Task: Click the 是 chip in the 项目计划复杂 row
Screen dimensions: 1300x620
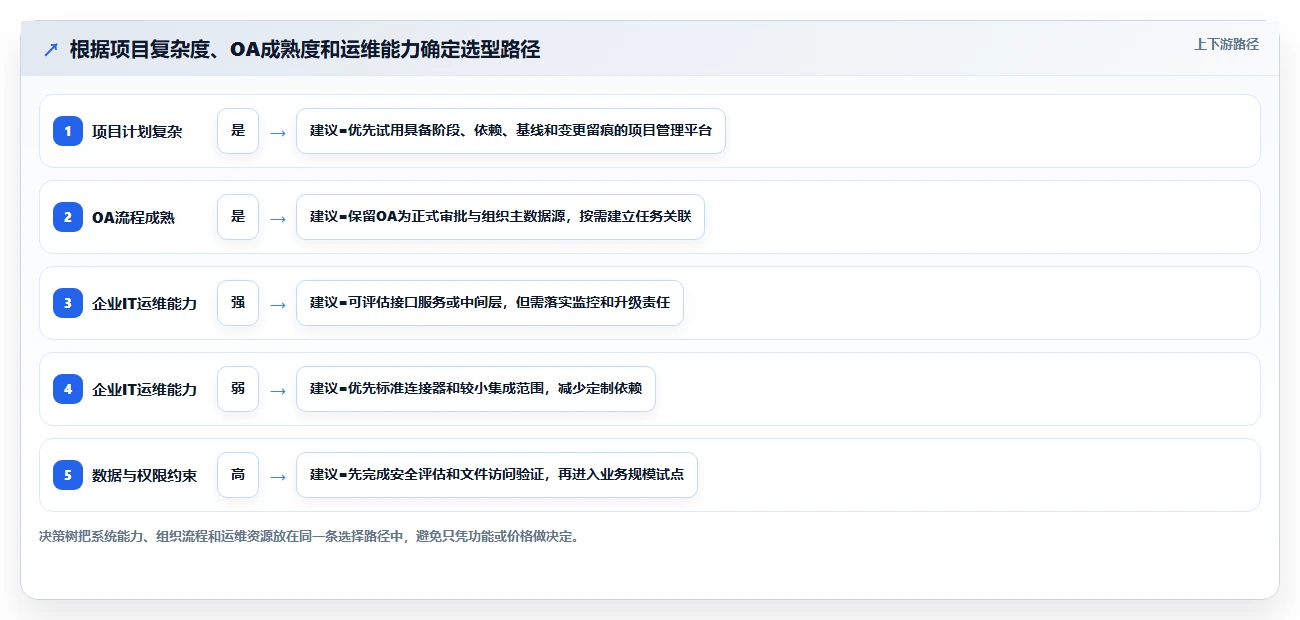Action: (238, 131)
